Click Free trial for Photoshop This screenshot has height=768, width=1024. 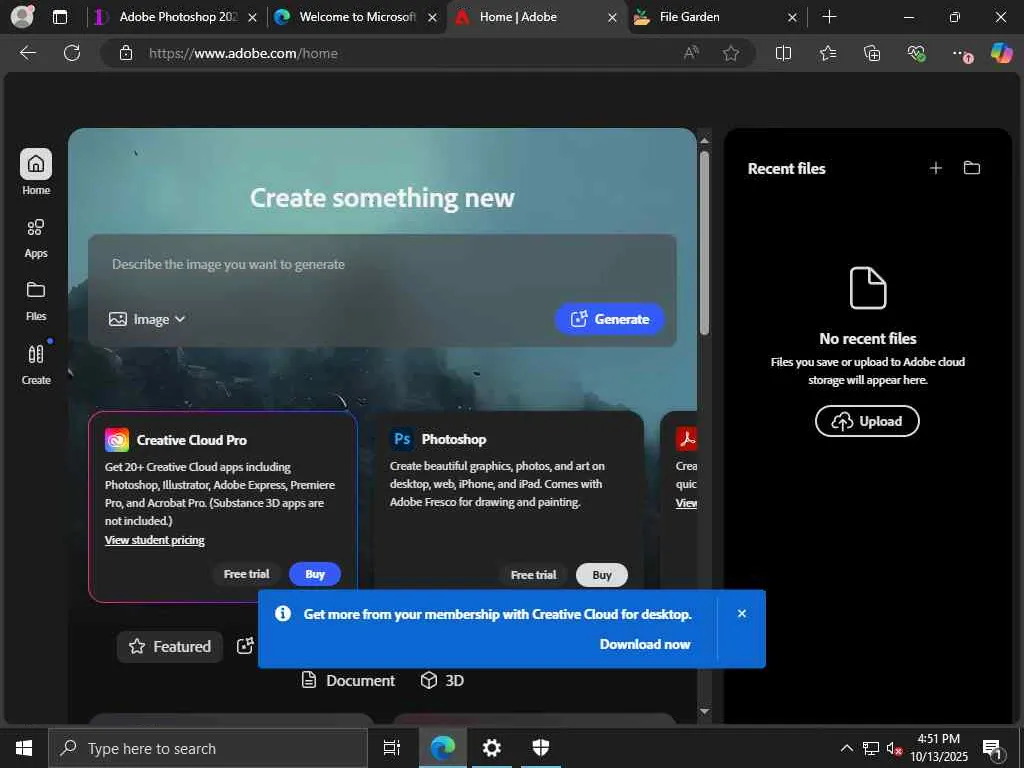534,575
